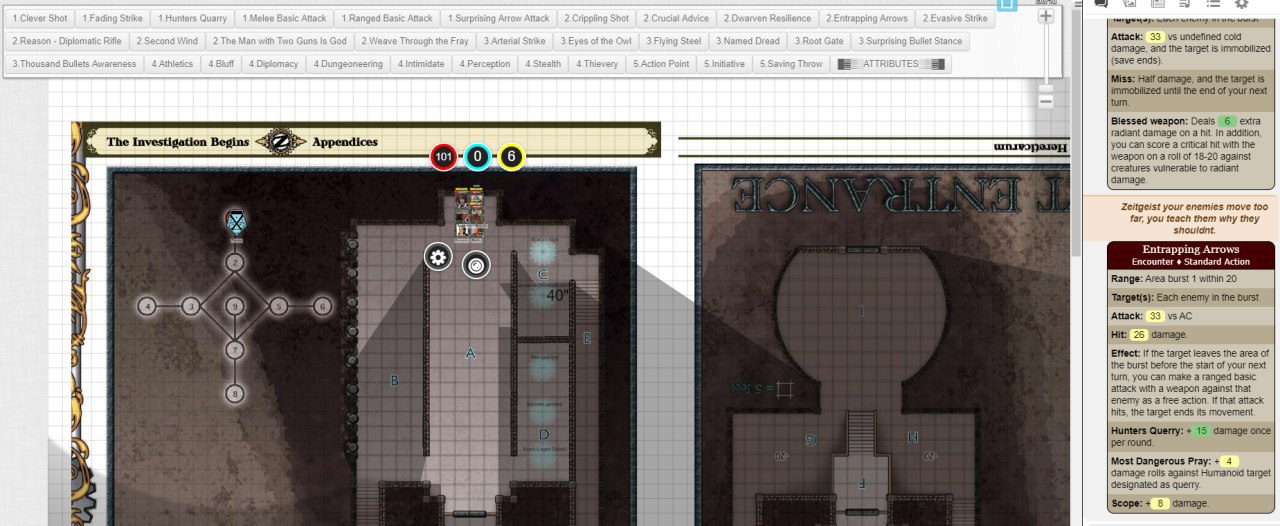Zoom in with the plus button

pos(1046,16)
